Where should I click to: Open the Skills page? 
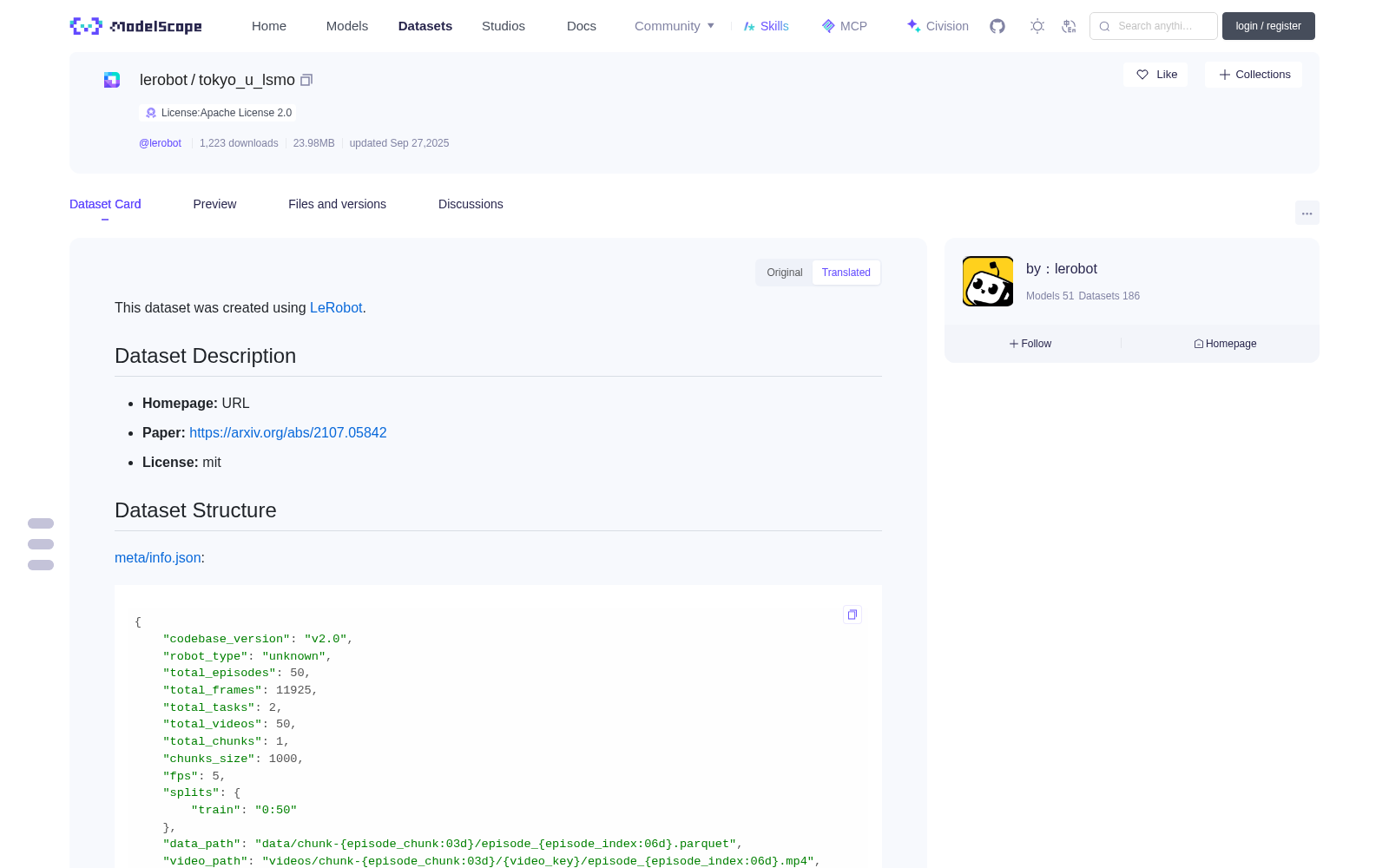click(767, 26)
